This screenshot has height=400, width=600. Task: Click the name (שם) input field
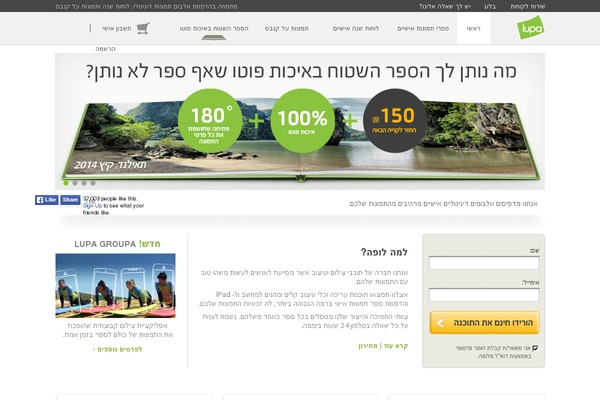click(x=484, y=263)
